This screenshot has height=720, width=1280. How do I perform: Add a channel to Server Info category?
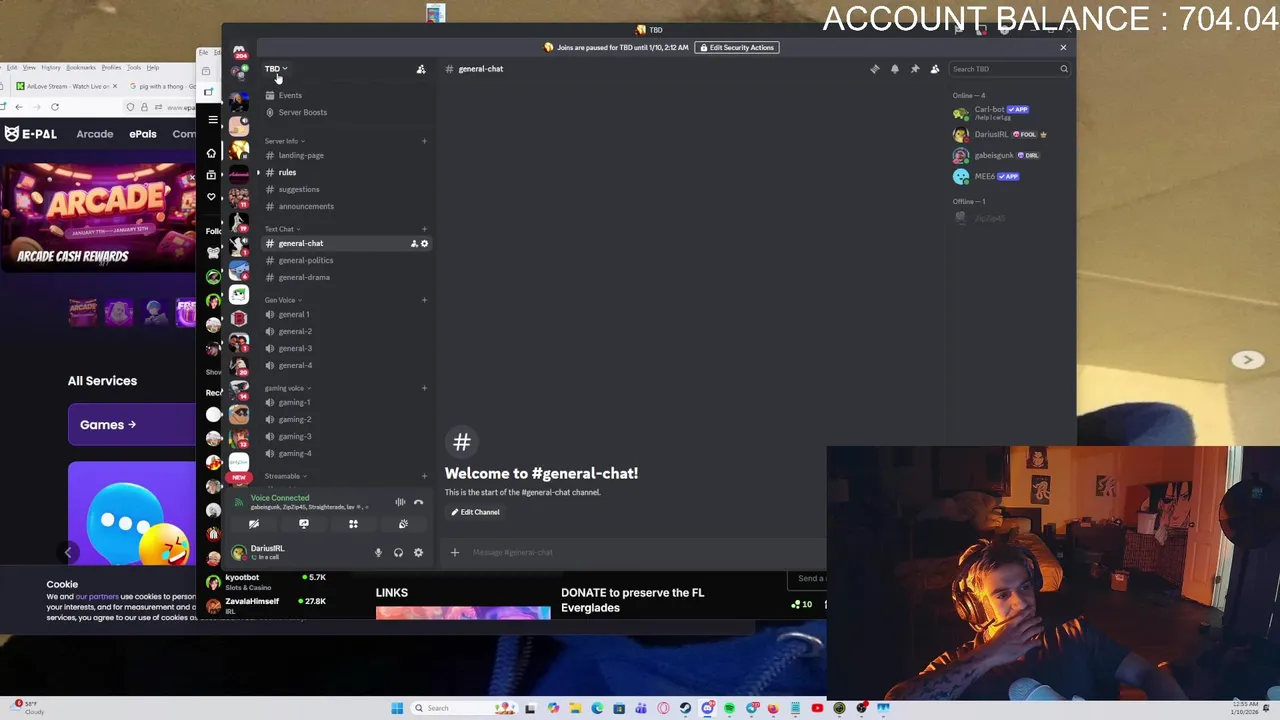(x=424, y=141)
